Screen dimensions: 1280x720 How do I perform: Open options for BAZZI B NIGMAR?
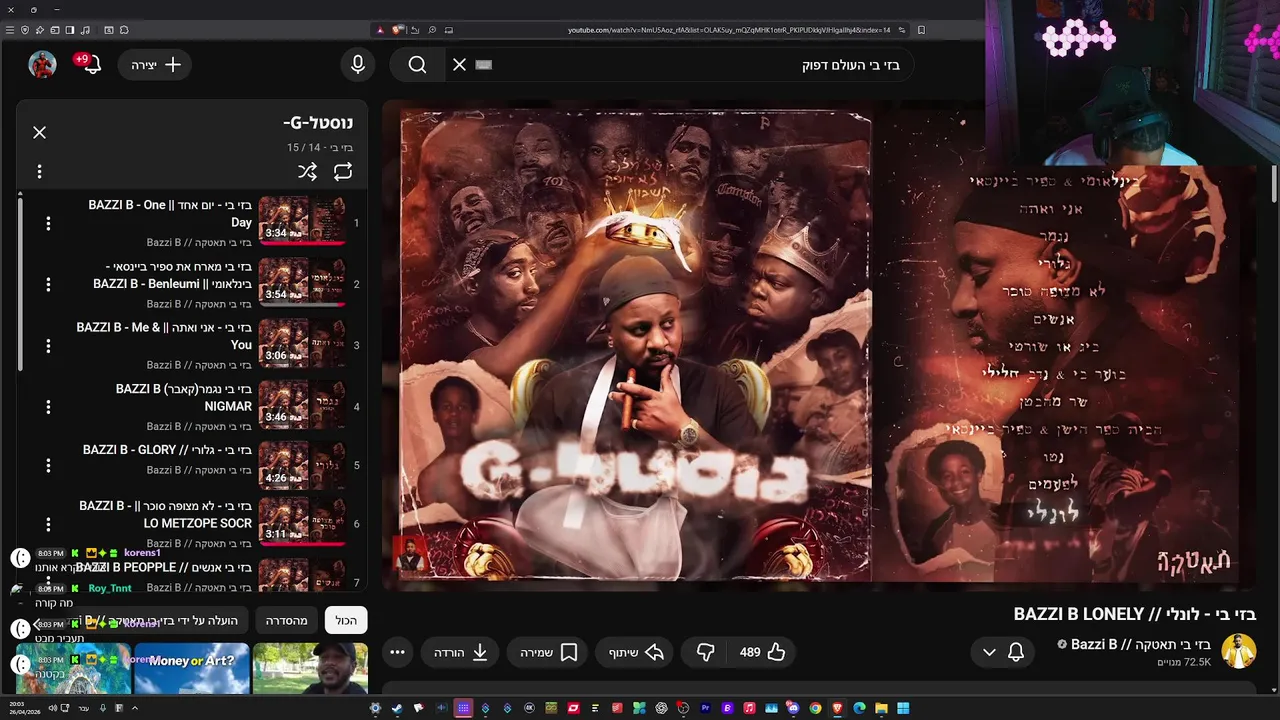pos(48,407)
